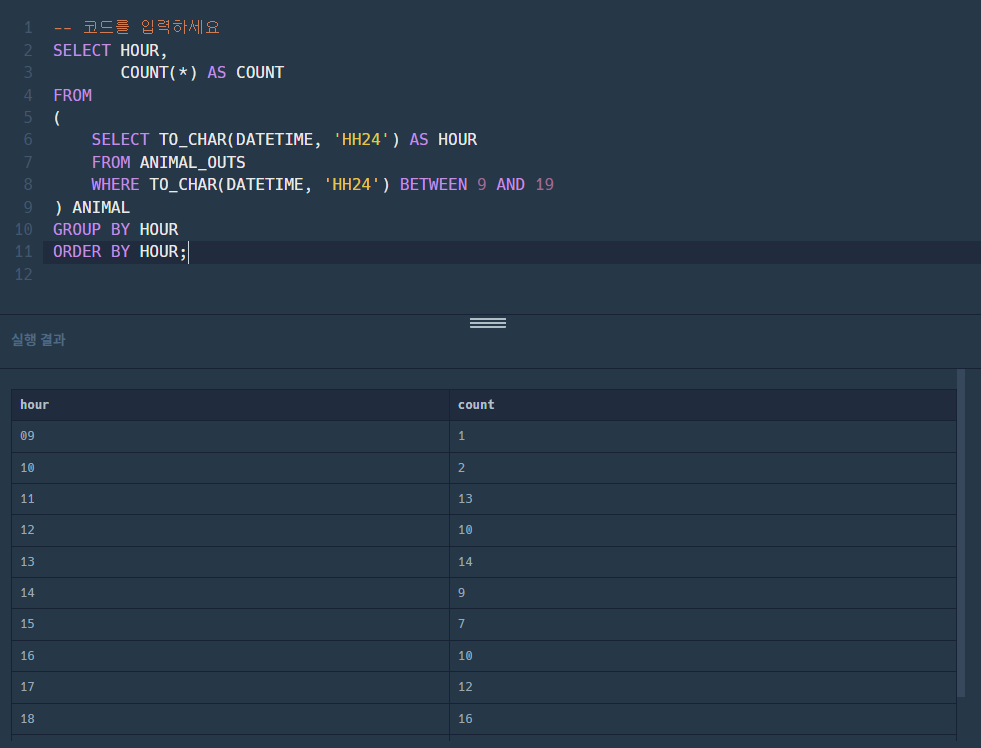Click the count cell '10' in the hour 12 row

[703, 530]
